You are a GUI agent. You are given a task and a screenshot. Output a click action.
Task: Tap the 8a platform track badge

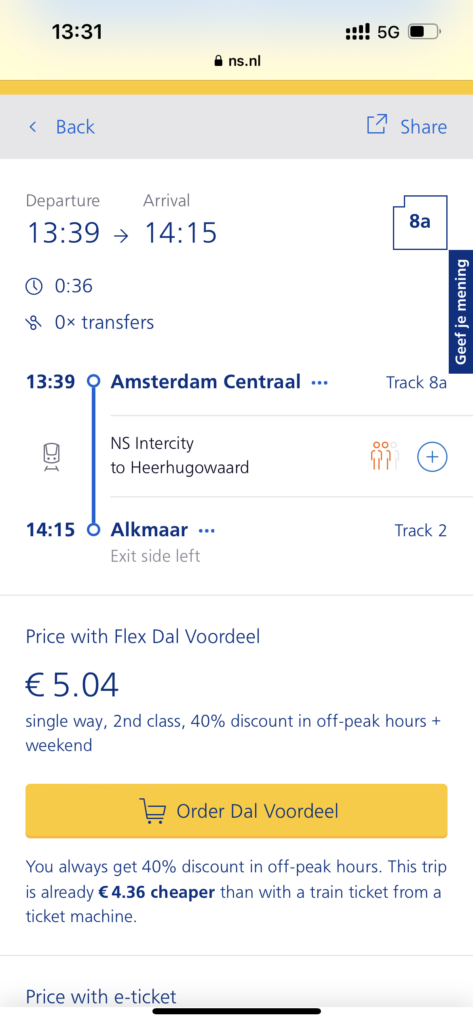pyautogui.click(x=420, y=222)
